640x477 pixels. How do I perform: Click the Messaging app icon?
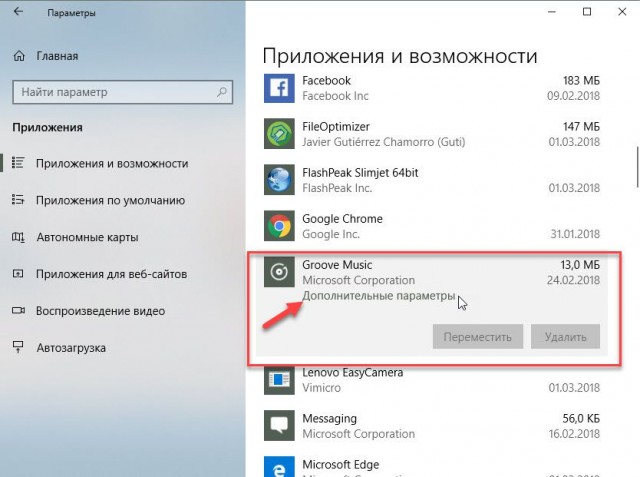click(277, 426)
